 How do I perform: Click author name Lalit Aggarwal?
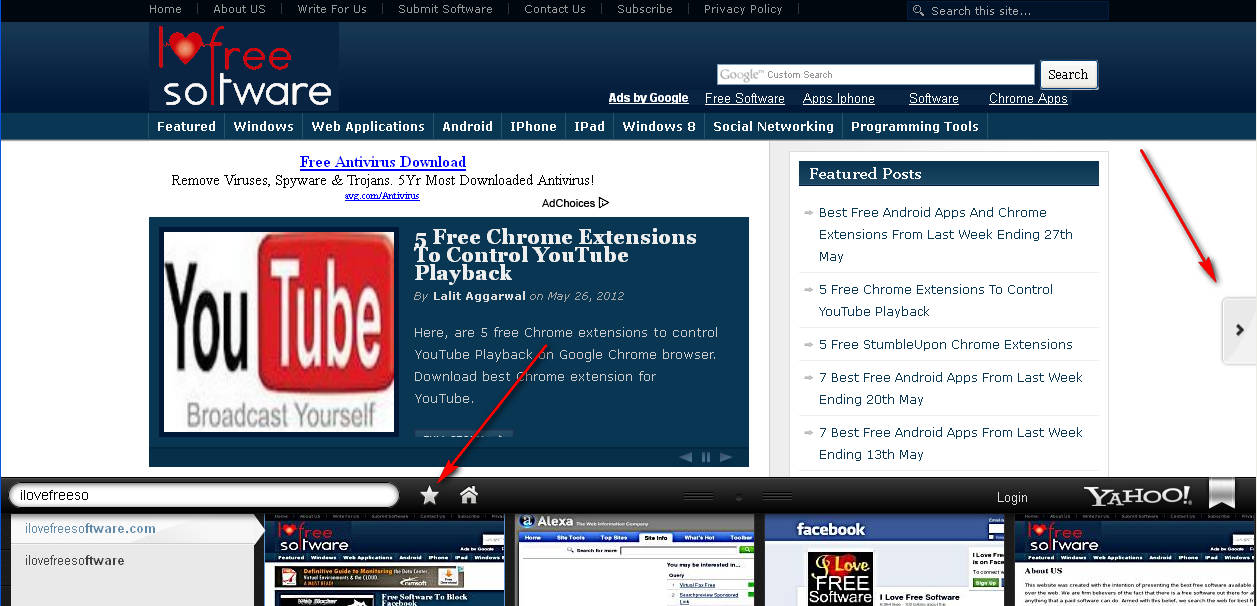coord(480,296)
